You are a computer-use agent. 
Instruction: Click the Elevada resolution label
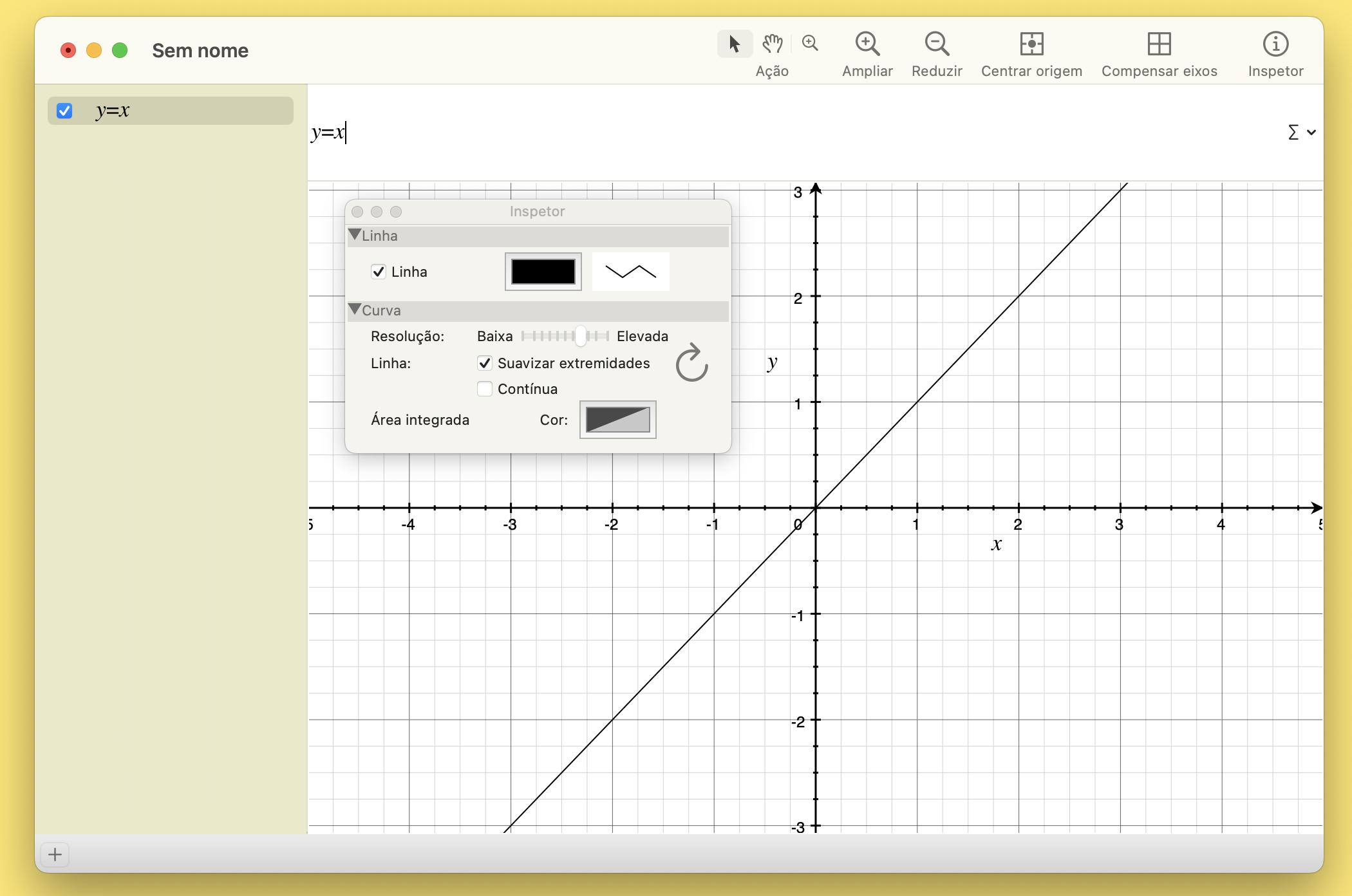click(643, 336)
